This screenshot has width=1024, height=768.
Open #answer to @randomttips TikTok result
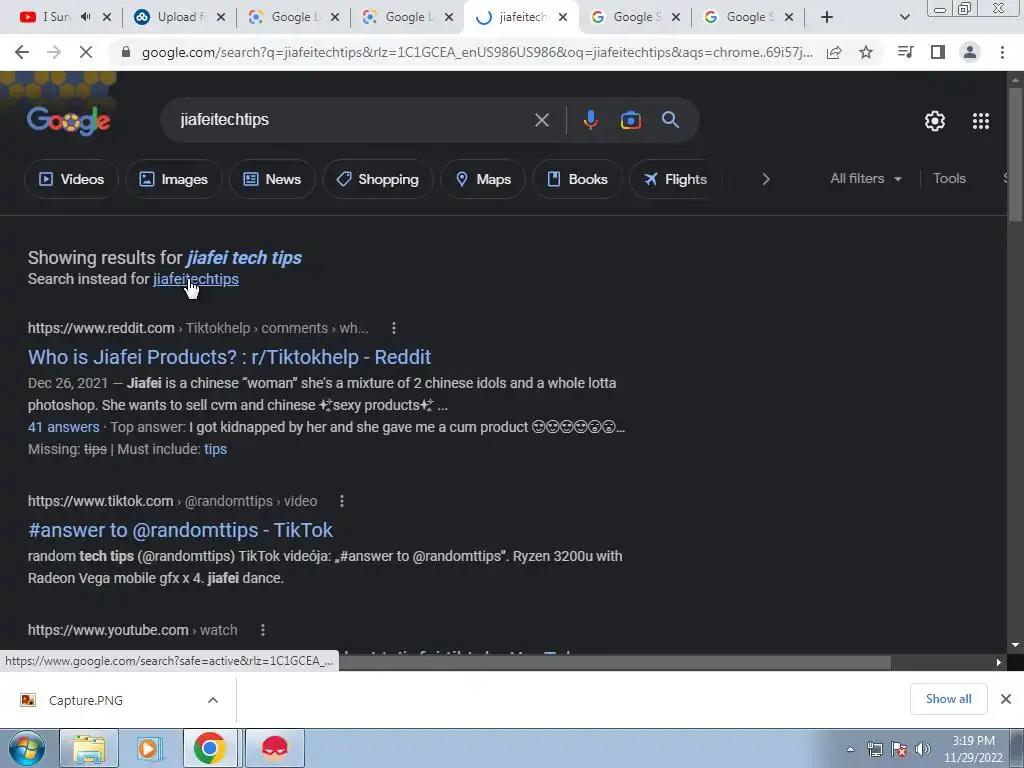180,530
